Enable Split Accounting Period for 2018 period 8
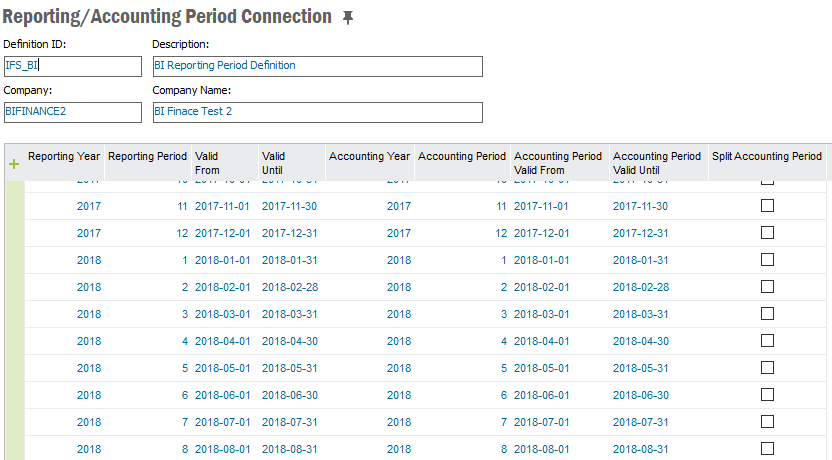The height and width of the screenshot is (460, 832). 767,449
